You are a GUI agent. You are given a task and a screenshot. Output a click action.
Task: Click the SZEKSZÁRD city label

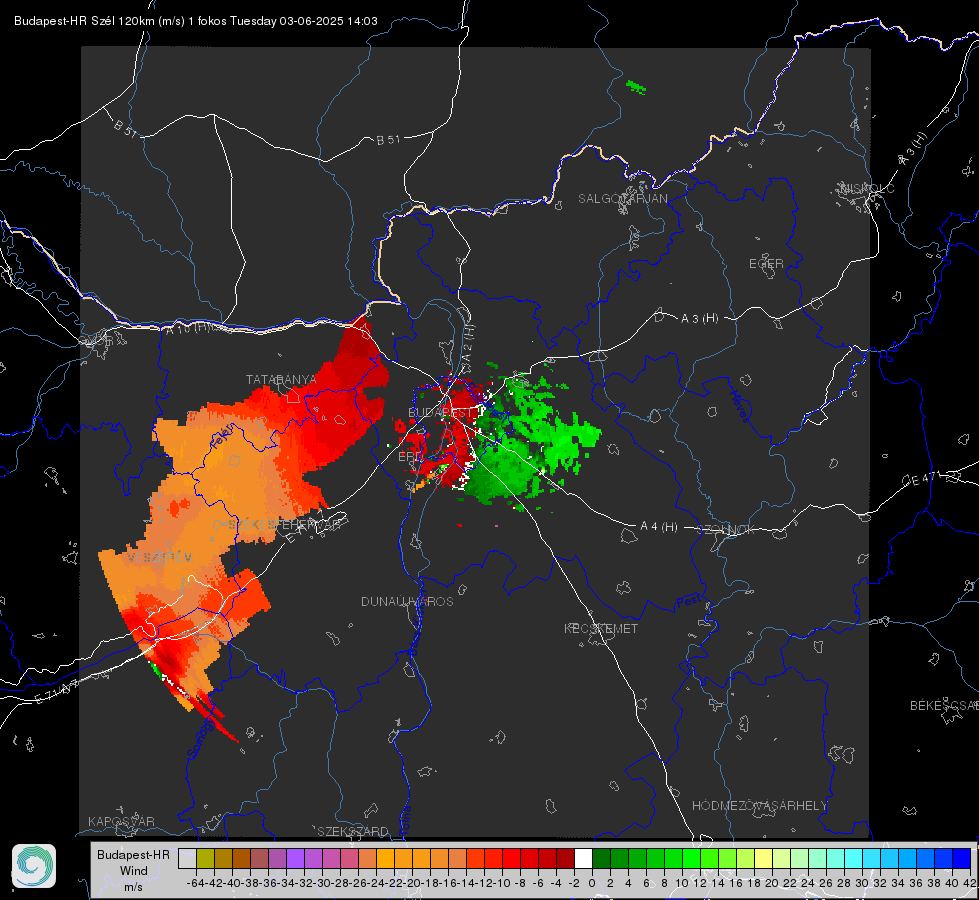coord(353,831)
